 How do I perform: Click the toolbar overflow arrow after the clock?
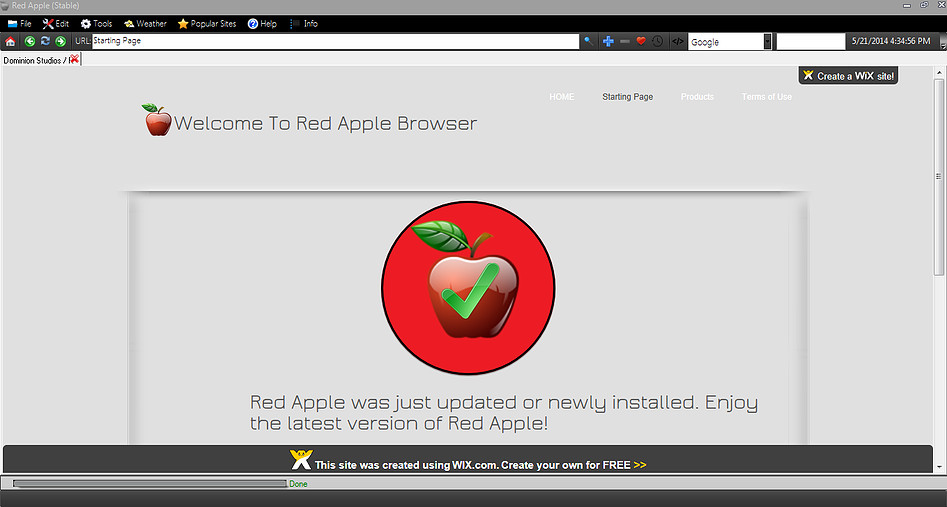pyautogui.click(x=943, y=44)
